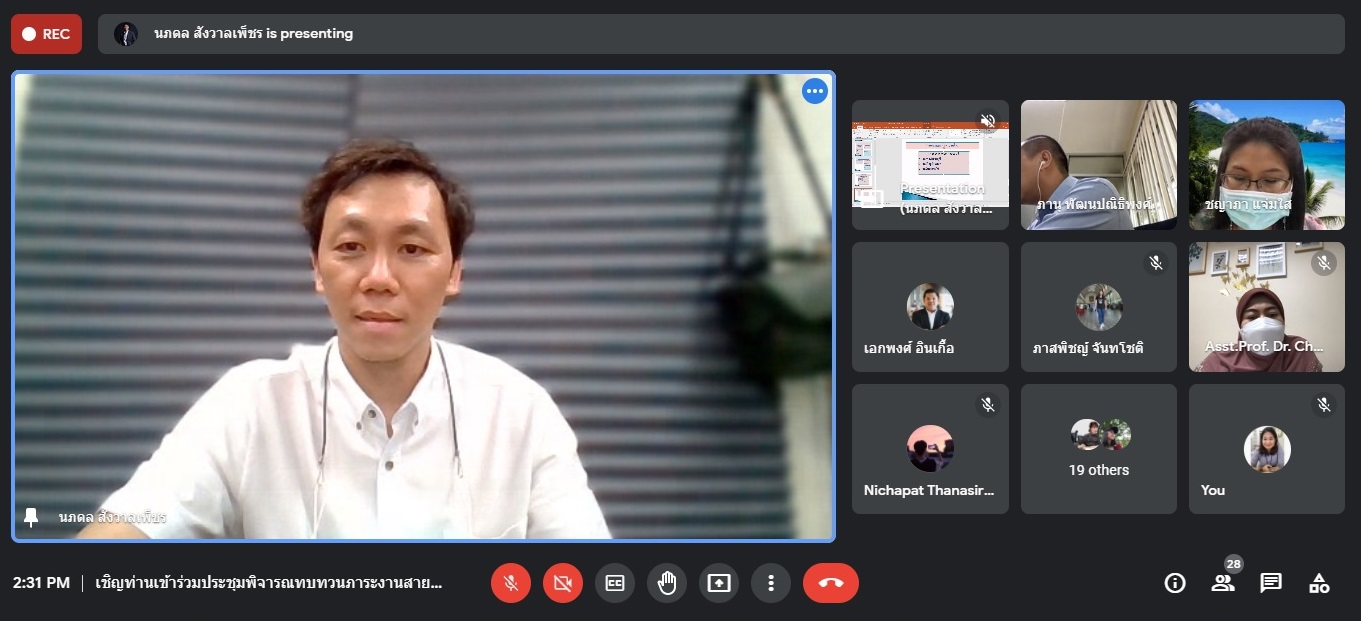Viewport: 1361px width, 621px height.
Task: Click the Asst.Prof. Dr. Ch video tile
Action: 1266,307
